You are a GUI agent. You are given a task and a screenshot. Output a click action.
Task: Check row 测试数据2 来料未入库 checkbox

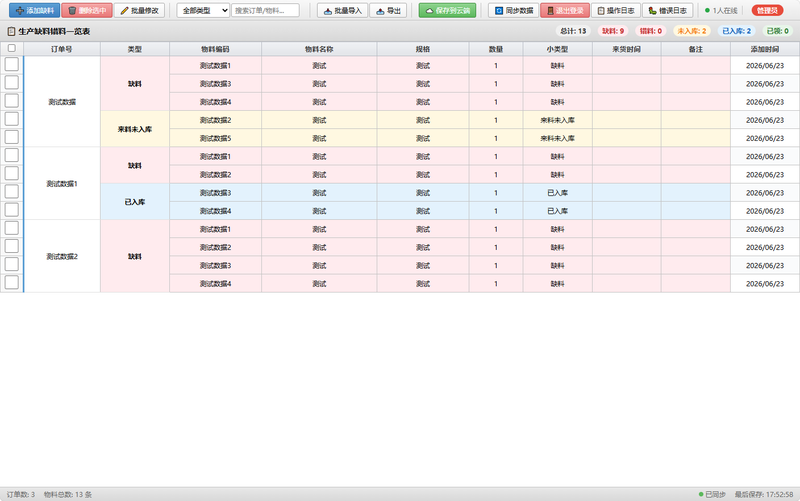[12, 119]
